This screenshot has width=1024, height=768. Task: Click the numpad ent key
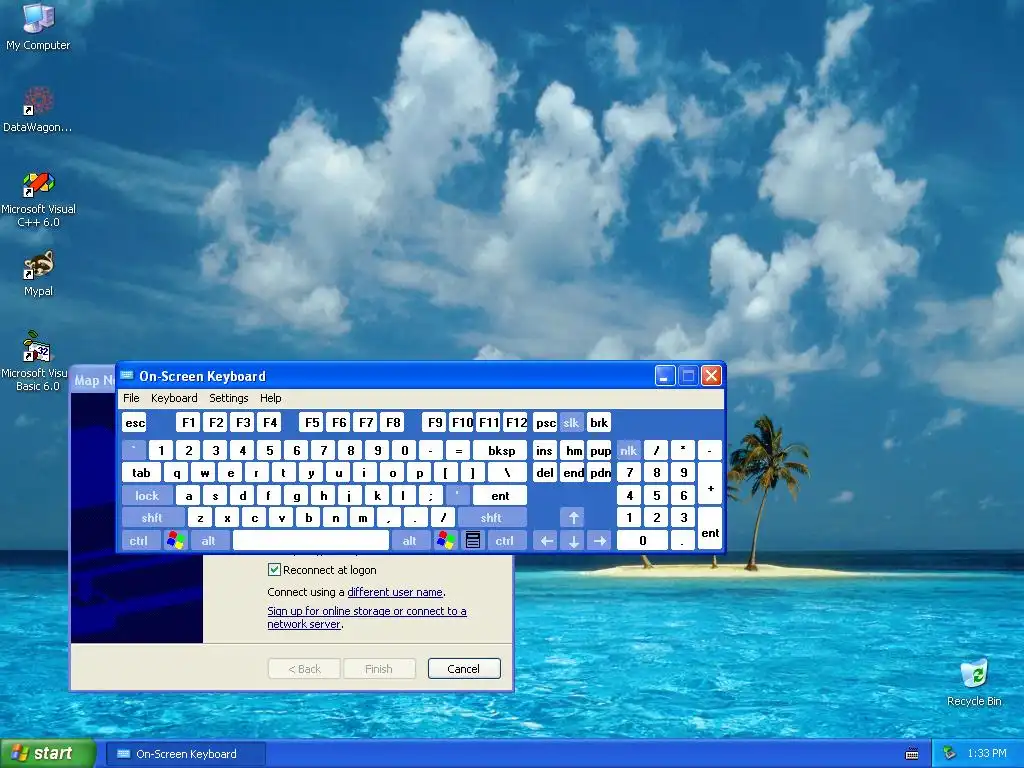click(711, 529)
